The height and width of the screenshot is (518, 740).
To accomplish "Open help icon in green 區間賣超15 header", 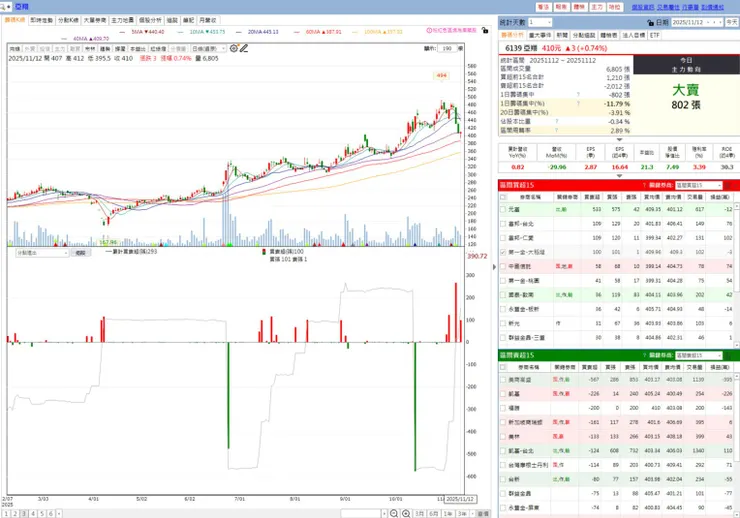I will pyautogui.click(x=644, y=355).
